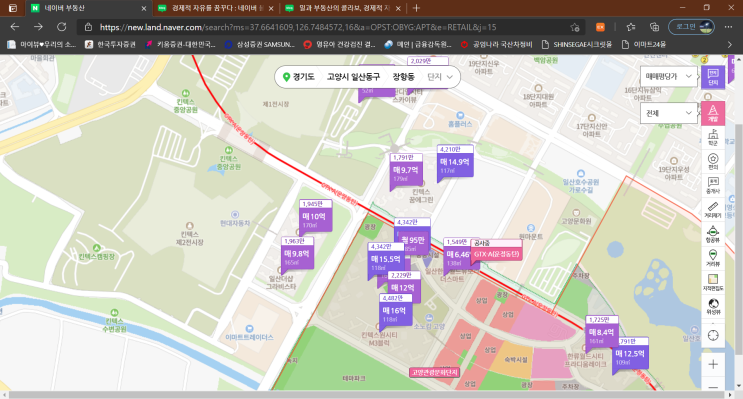The height and width of the screenshot is (399, 743).
Task: Open the 매매평당가 price display dropdown
Action: (x=669, y=76)
